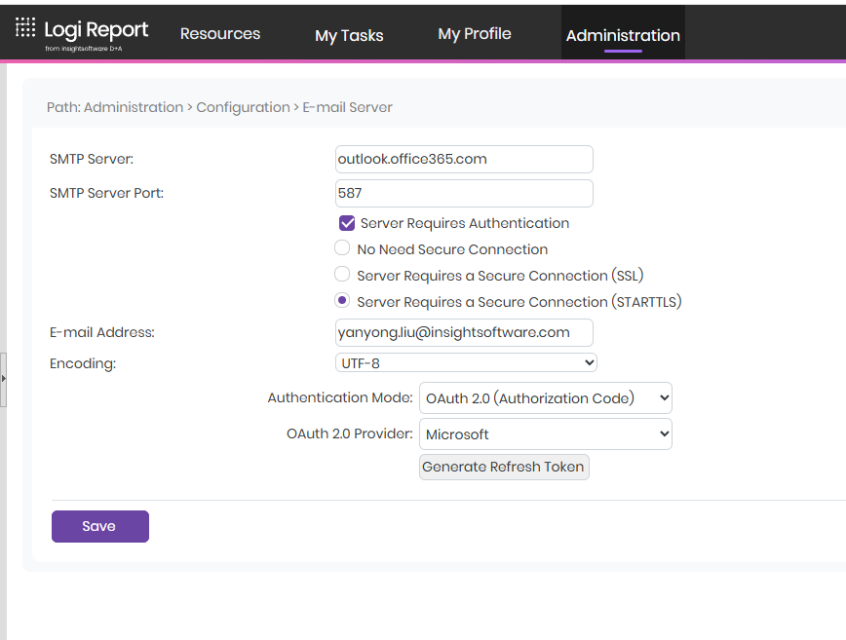
Task: Open the OAuth 2.0 Provider dropdown
Action: point(545,434)
